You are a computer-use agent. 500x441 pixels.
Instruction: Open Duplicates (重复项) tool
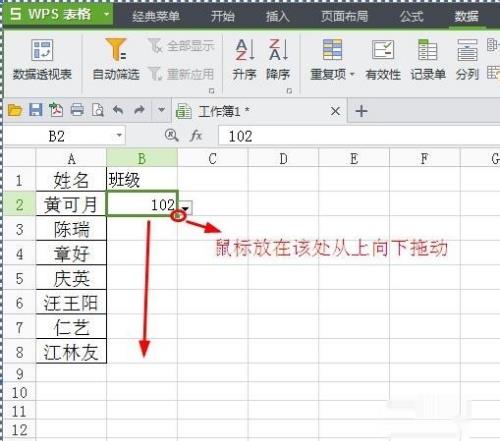[x=332, y=59]
